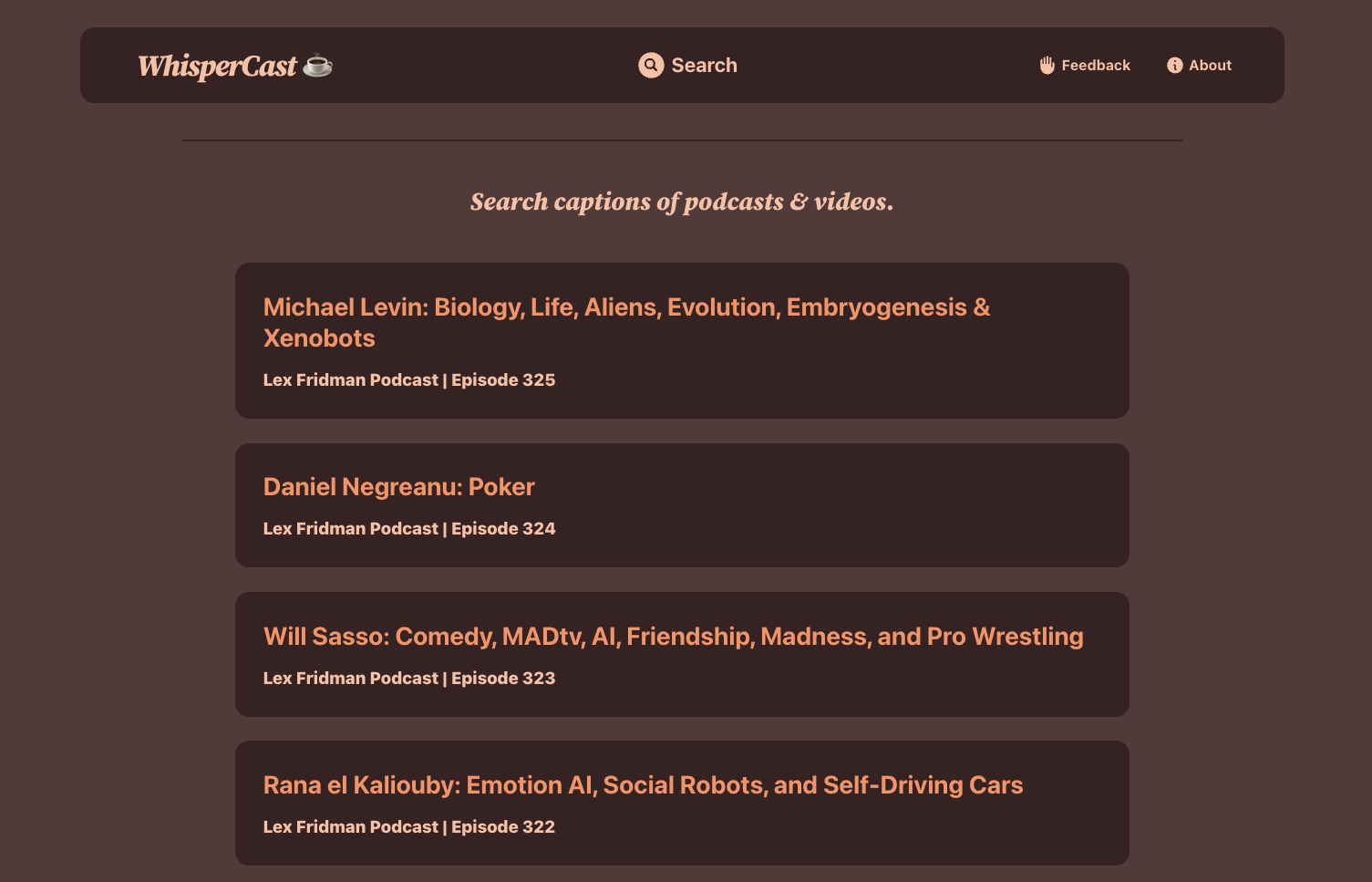Go to the About page
1372x882 pixels.
[x=1199, y=65]
